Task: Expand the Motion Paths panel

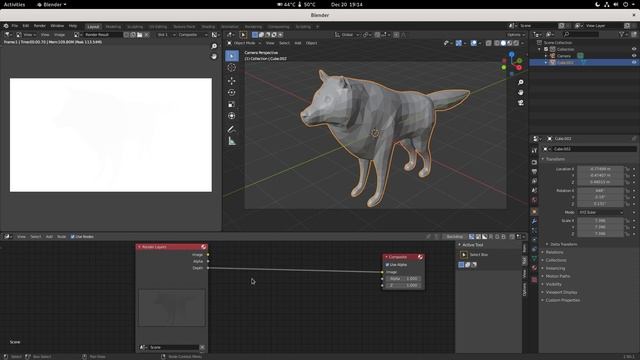Action: tap(558, 276)
